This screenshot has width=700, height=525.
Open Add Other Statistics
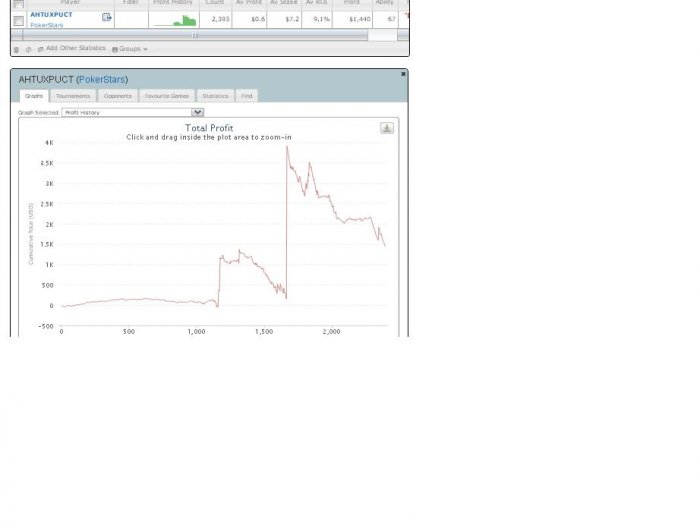click(x=72, y=48)
